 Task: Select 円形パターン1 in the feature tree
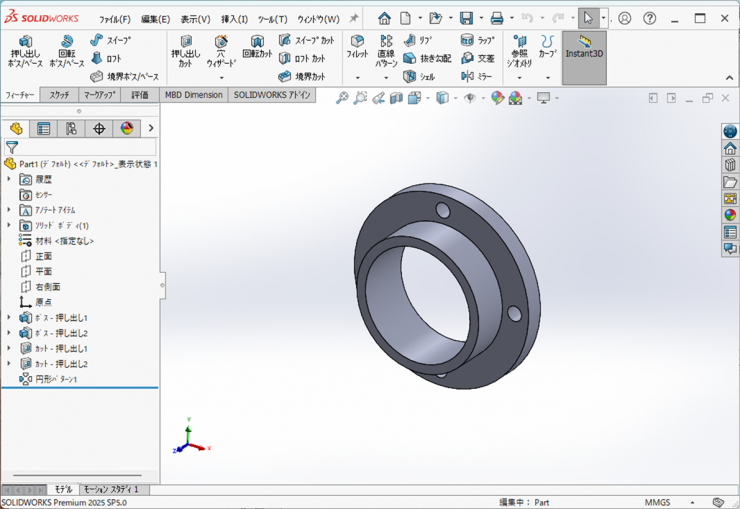pyautogui.click(x=56, y=380)
